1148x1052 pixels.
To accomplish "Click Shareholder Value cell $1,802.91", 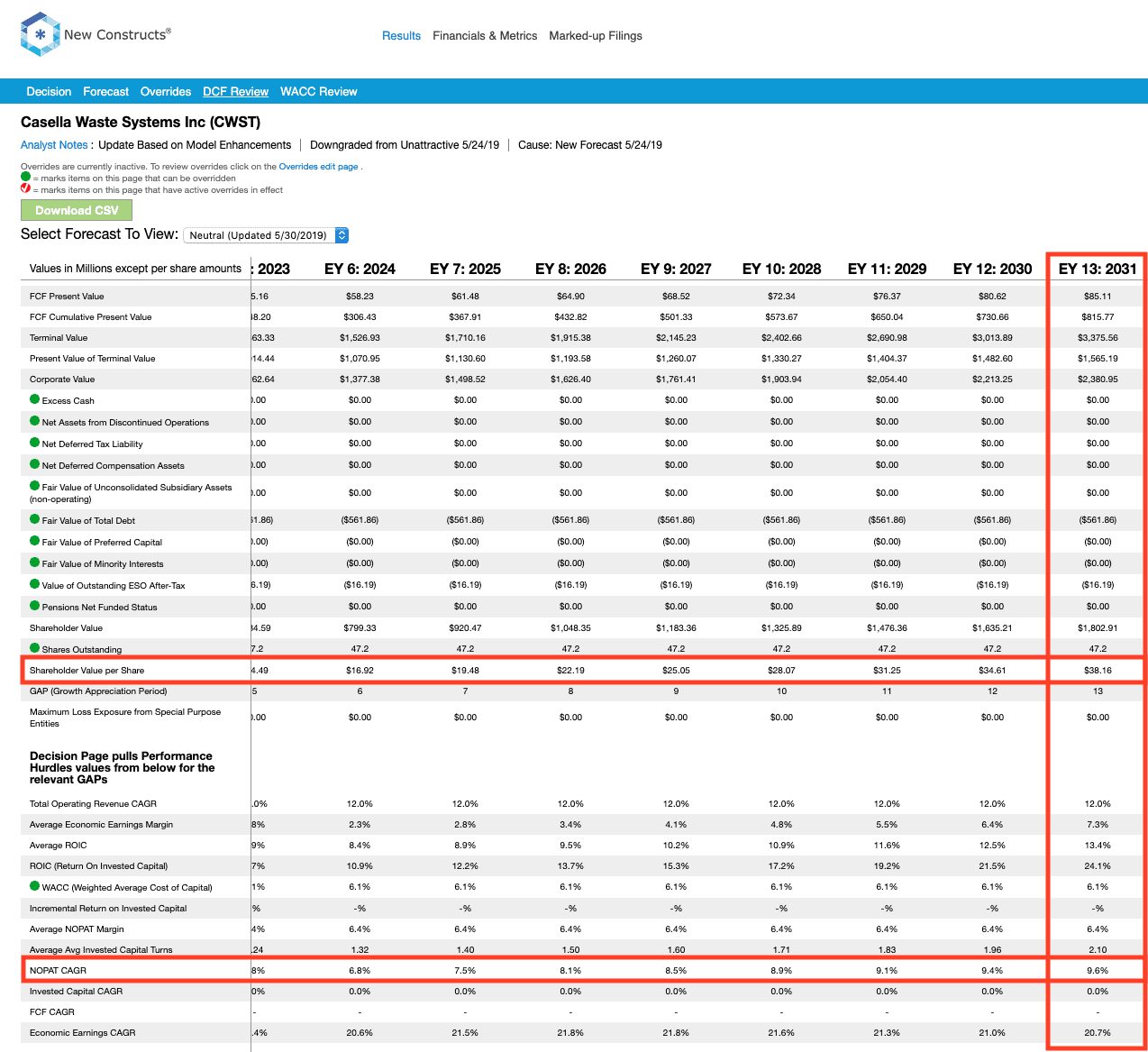I will [1098, 628].
